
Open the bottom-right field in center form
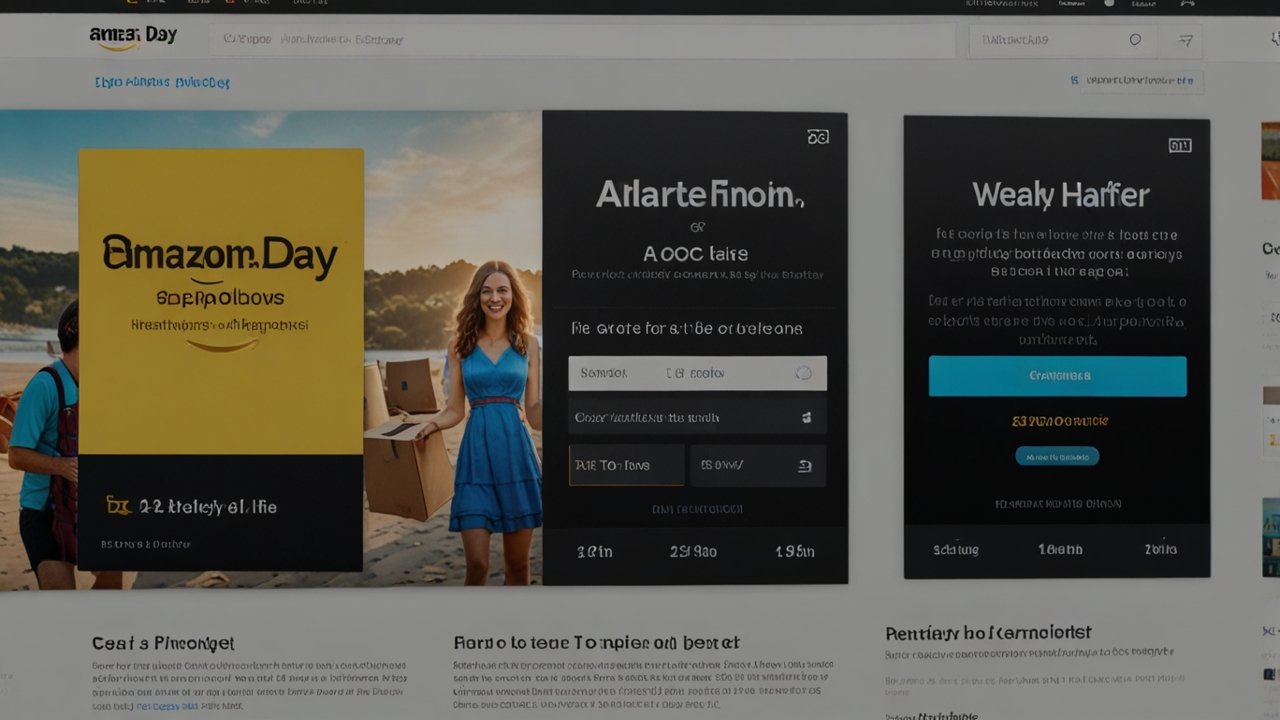(x=757, y=465)
